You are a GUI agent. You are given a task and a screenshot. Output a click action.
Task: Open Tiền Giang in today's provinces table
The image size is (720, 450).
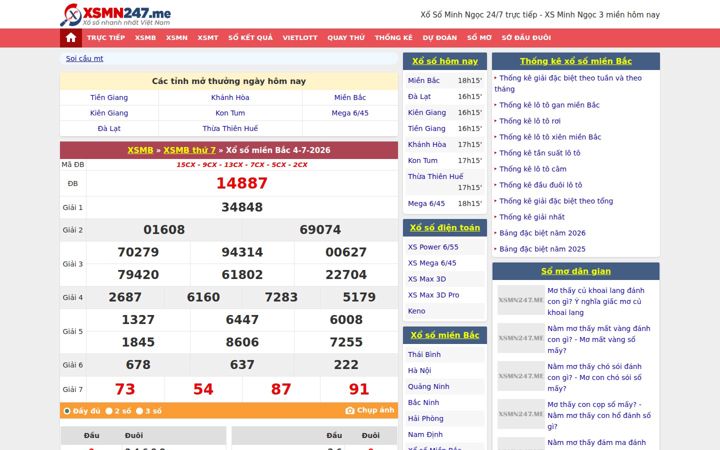pyautogui.click(x=109, y=97)
